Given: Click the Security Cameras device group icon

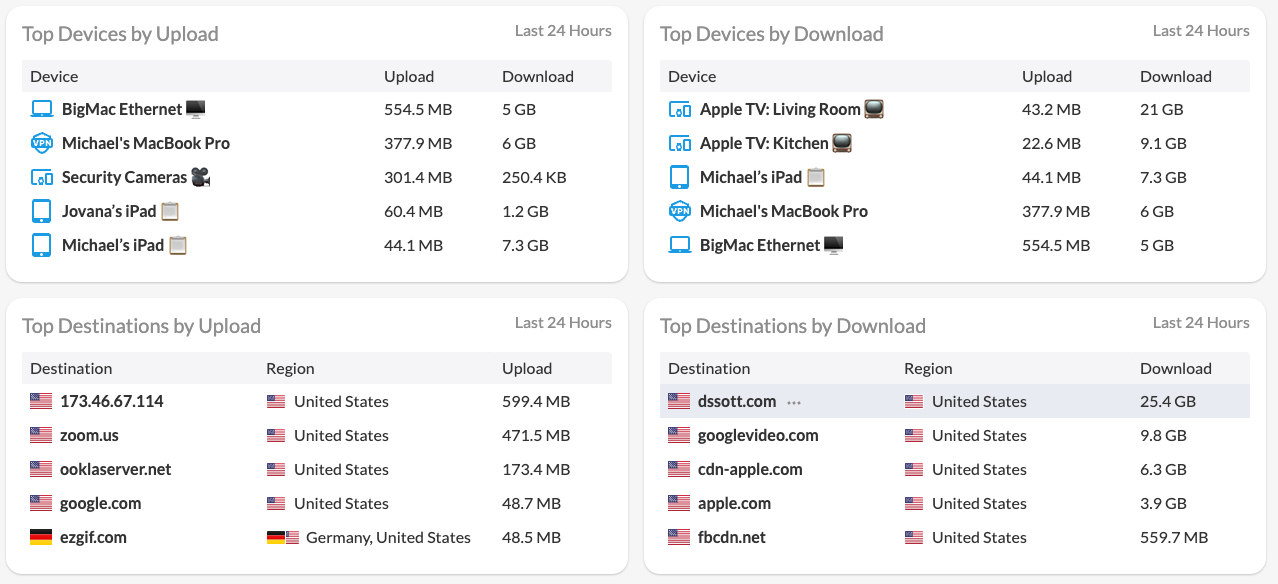Looking at the screenshot, I should [x=41, y=177].
